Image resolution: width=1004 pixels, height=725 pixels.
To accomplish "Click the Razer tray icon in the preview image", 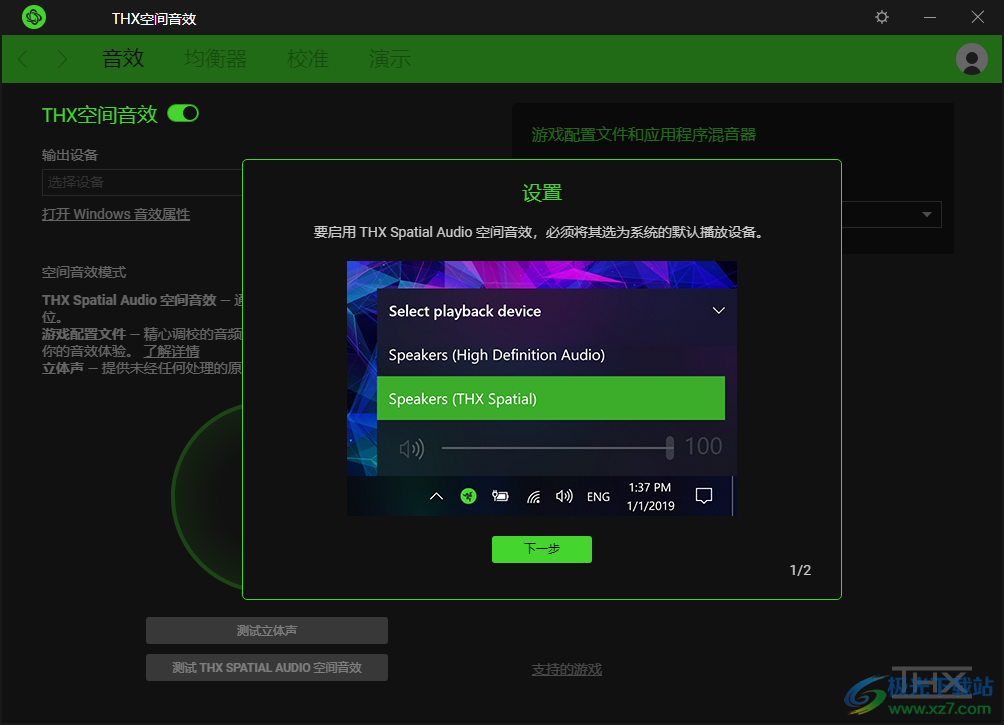I will [468, 496].
